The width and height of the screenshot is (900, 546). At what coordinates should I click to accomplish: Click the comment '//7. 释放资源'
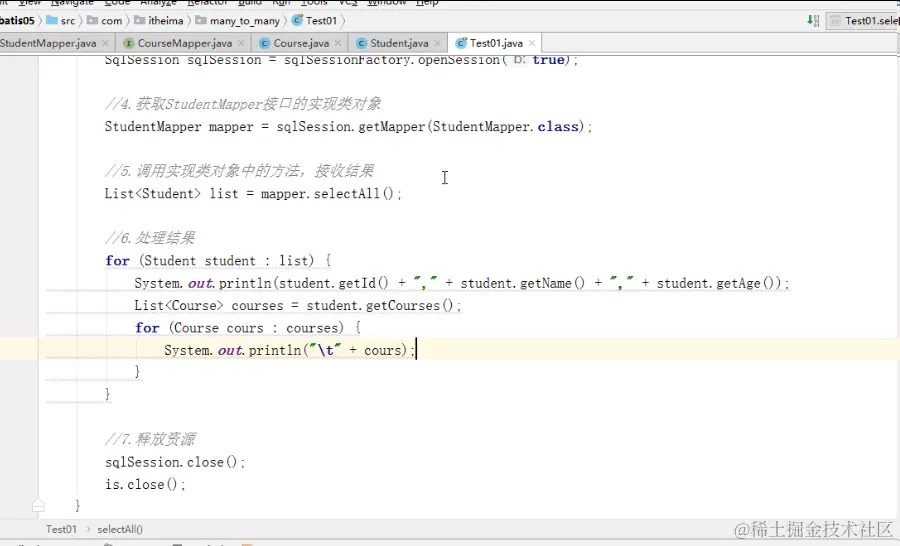tap(150, 440)
